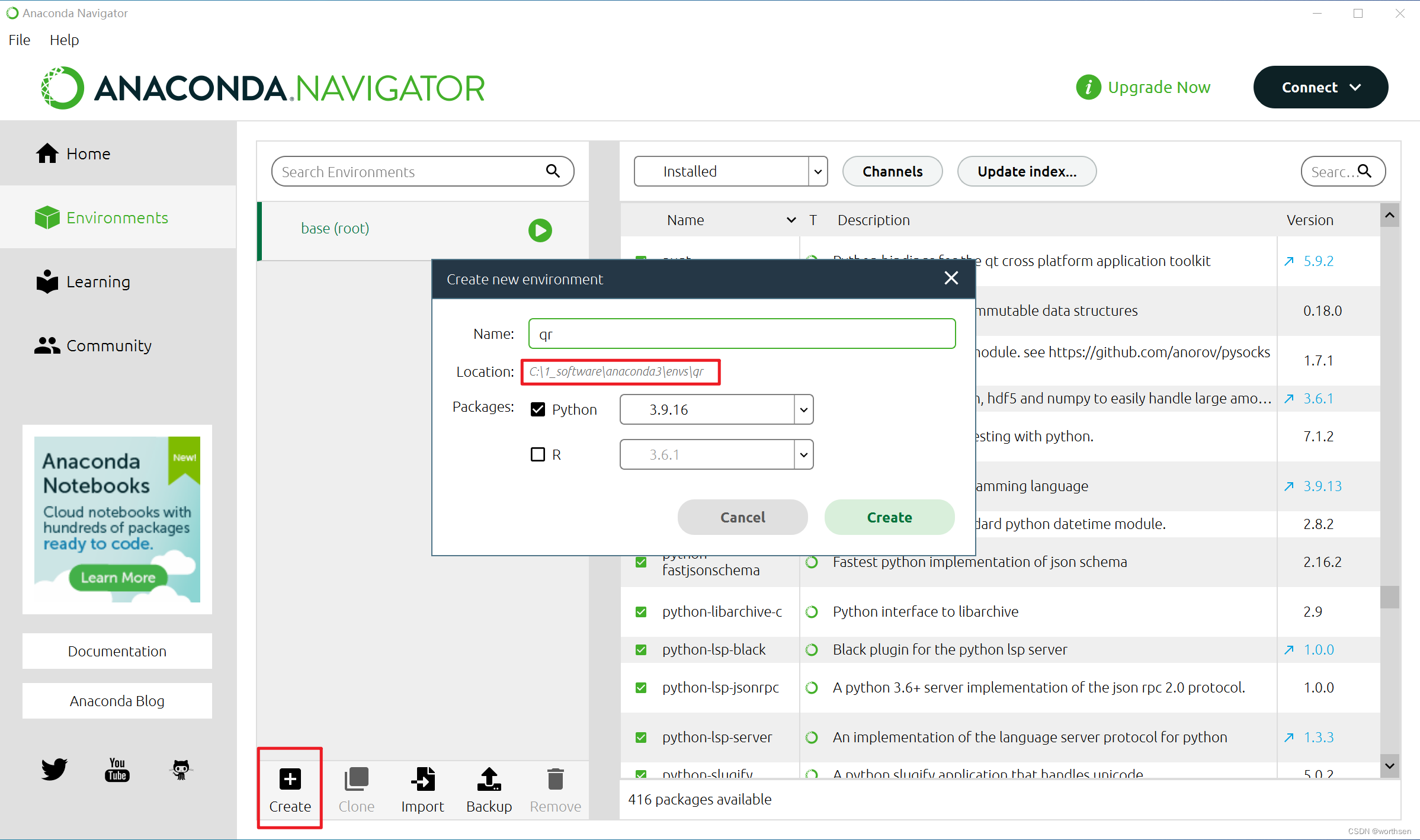
Task: Open the Twitter bird icon link
Action: pyautogui.click(x=54, y=769)
